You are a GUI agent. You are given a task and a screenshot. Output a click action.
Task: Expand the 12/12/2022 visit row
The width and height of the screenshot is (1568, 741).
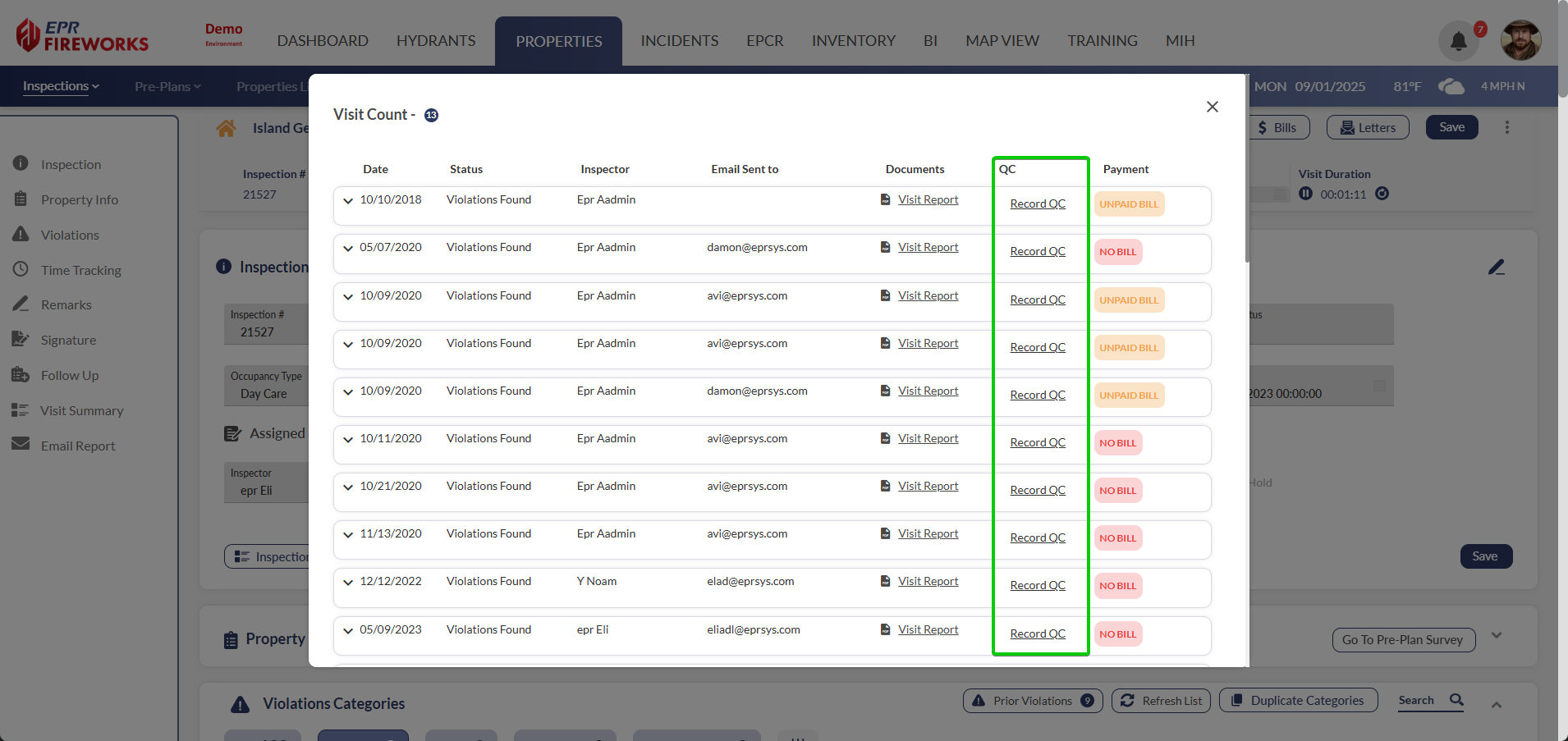coord(348,582)
